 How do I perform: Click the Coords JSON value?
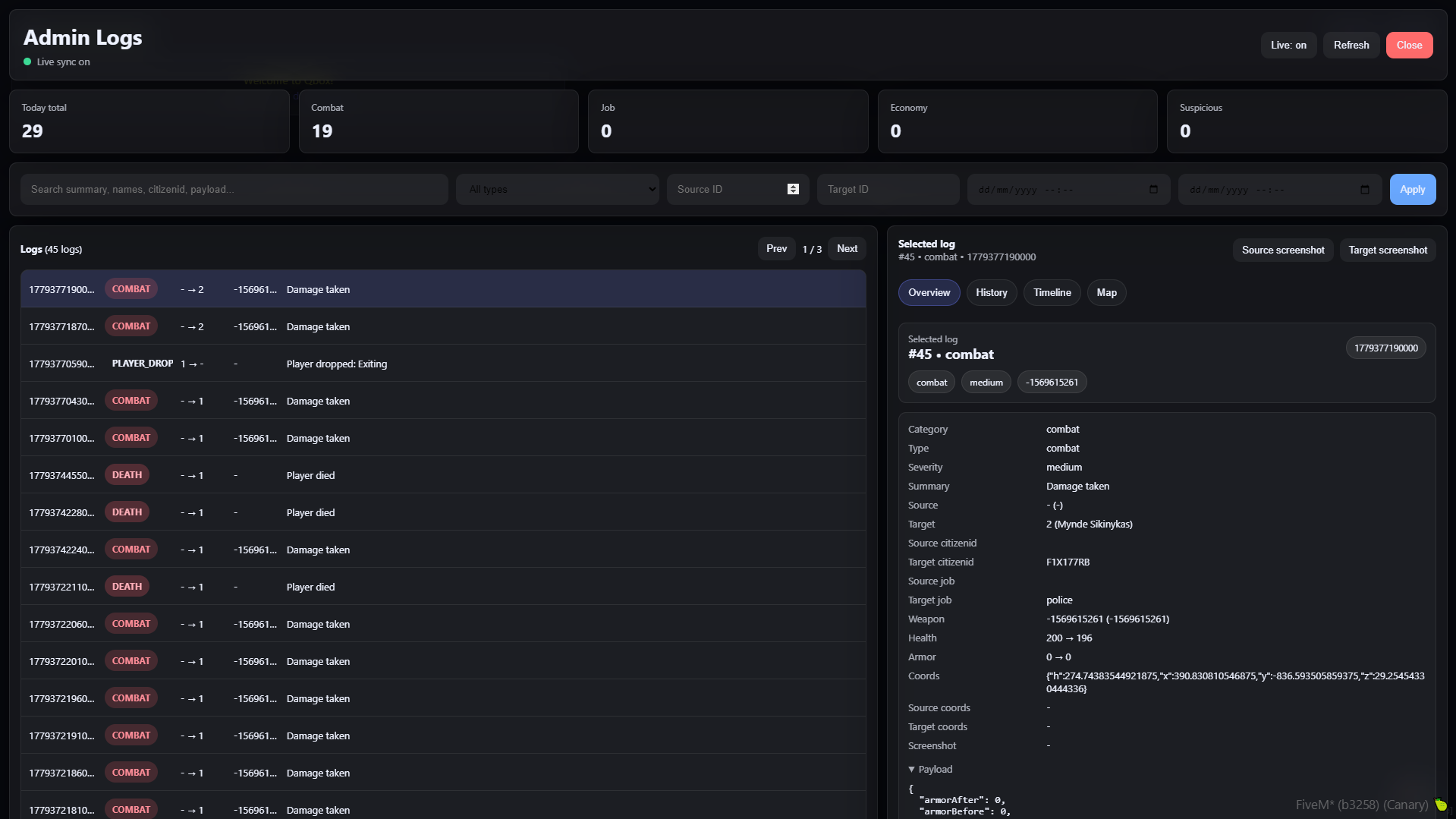tap(1235, 682)
